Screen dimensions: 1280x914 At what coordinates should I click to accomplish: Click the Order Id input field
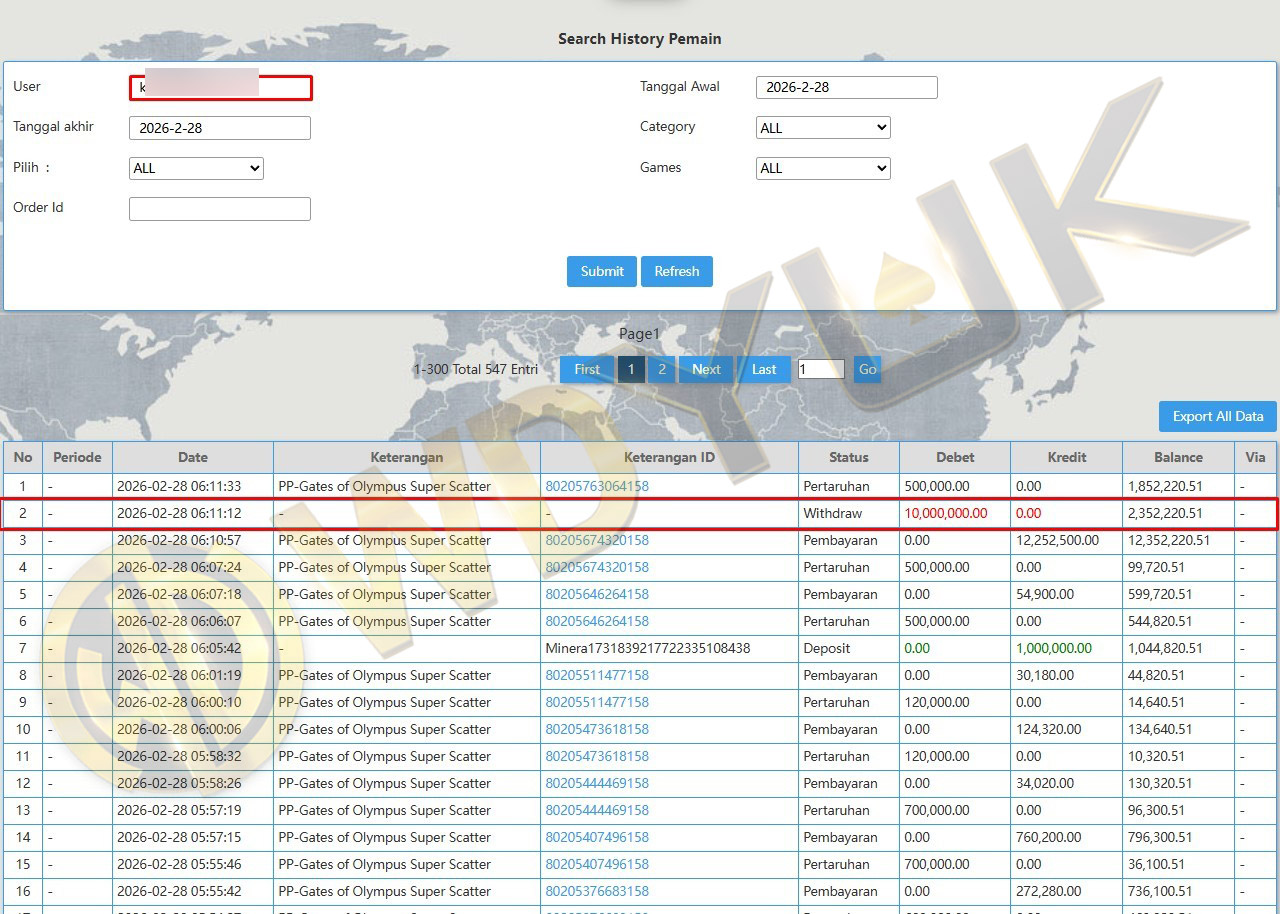[220, 208]
